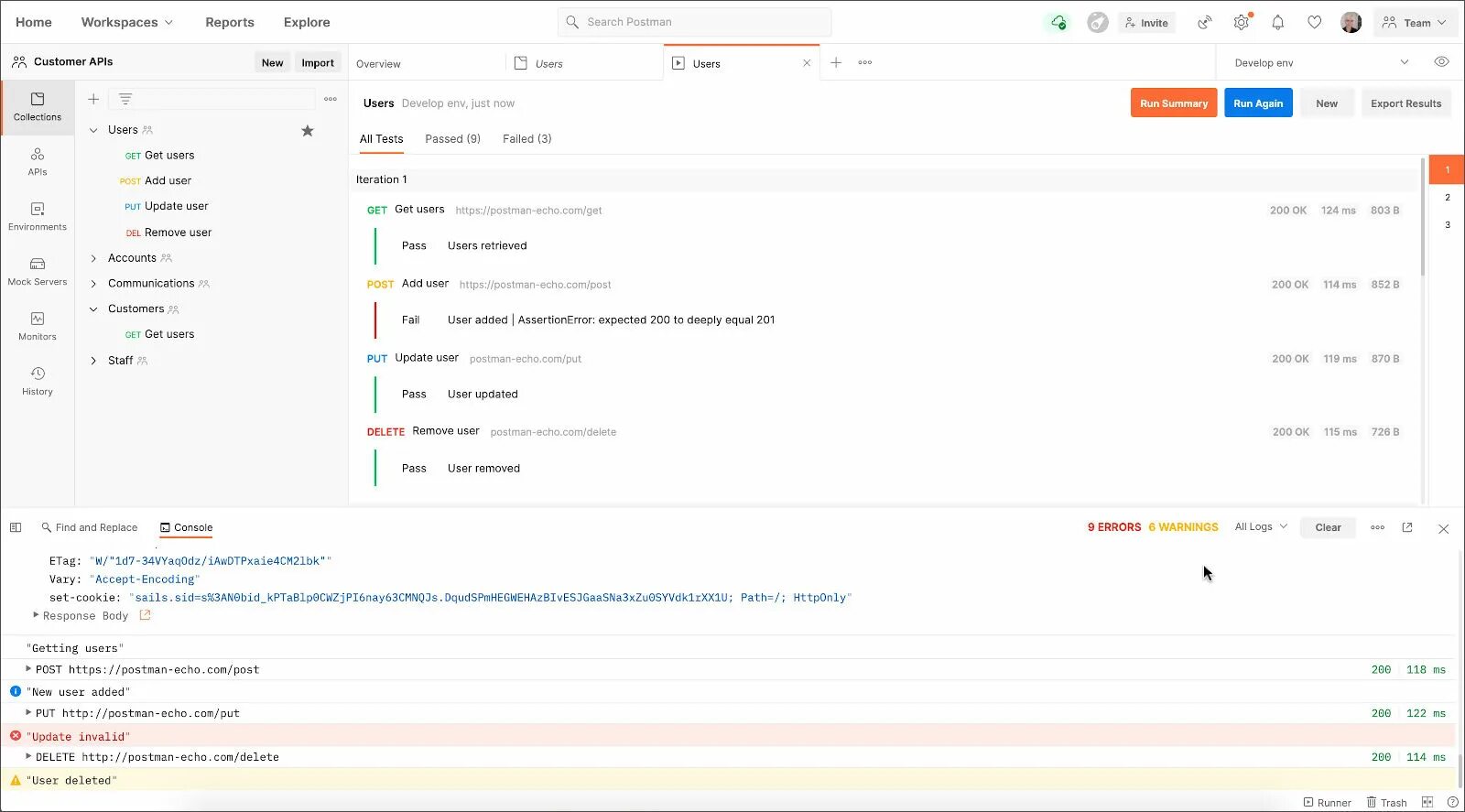Click the Invite button

(1146, 23)
